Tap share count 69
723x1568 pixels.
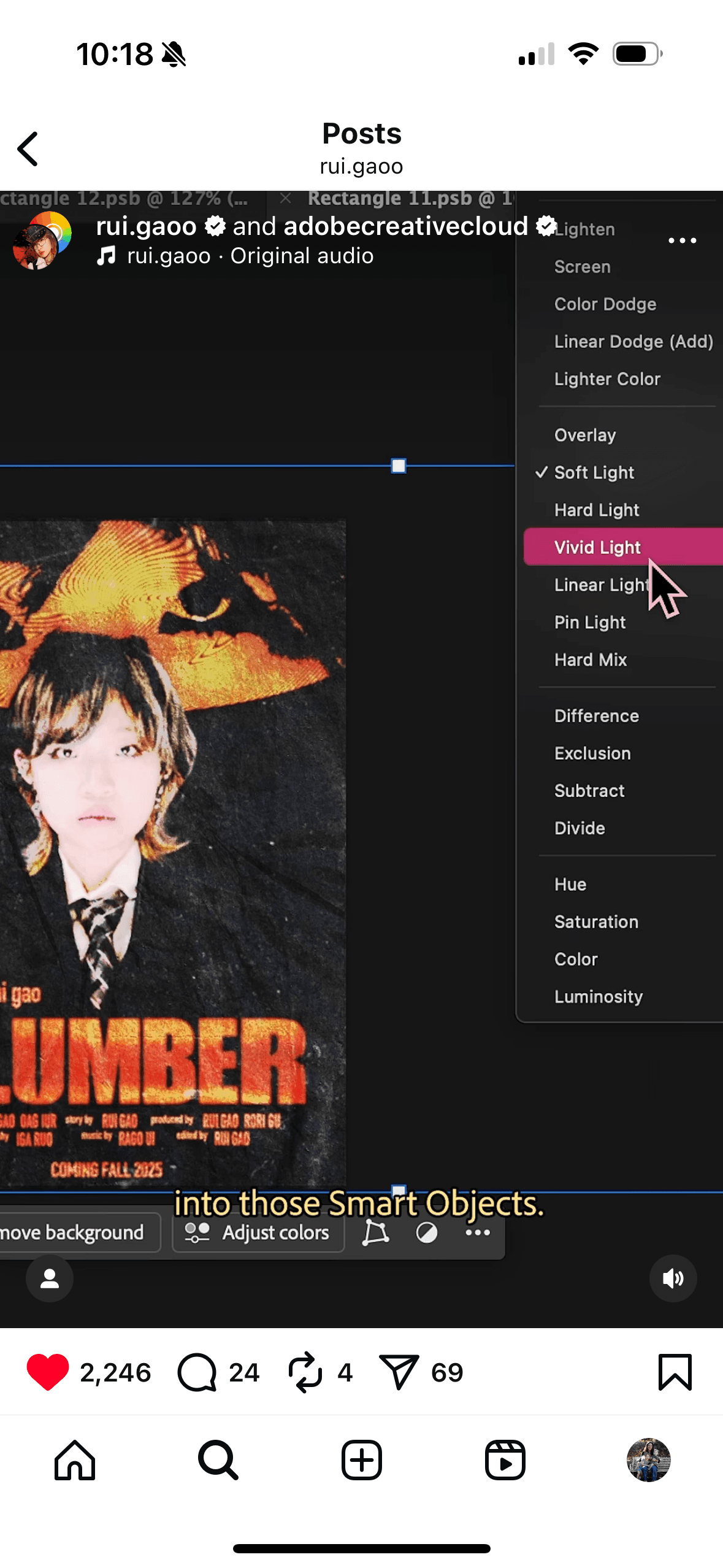447,1372
